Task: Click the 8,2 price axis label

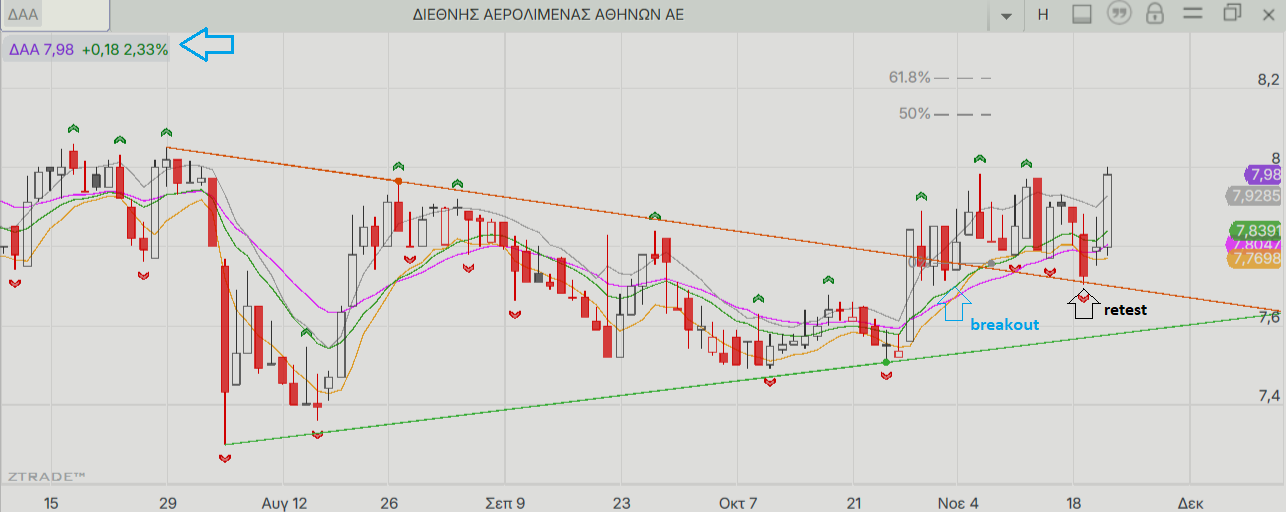Action: click(x=1267, y=80)
